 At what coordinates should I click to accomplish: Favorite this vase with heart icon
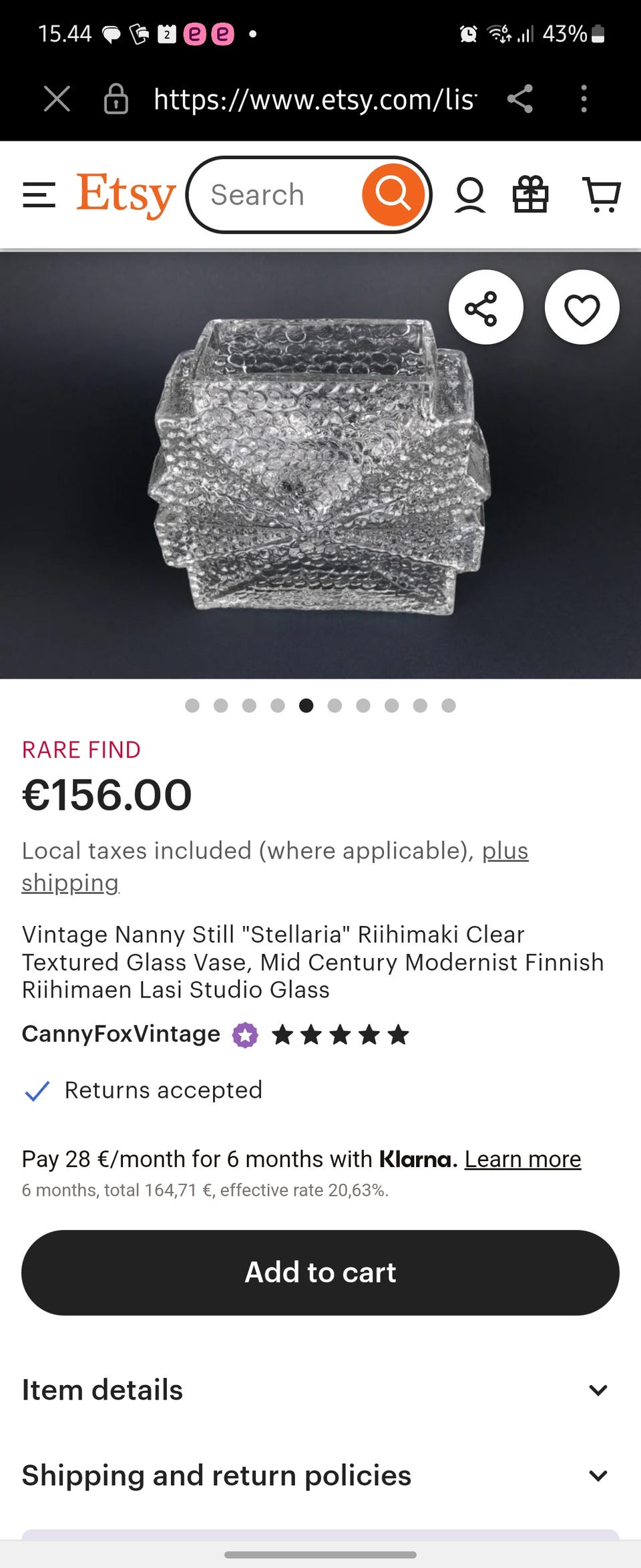point(582,308)
